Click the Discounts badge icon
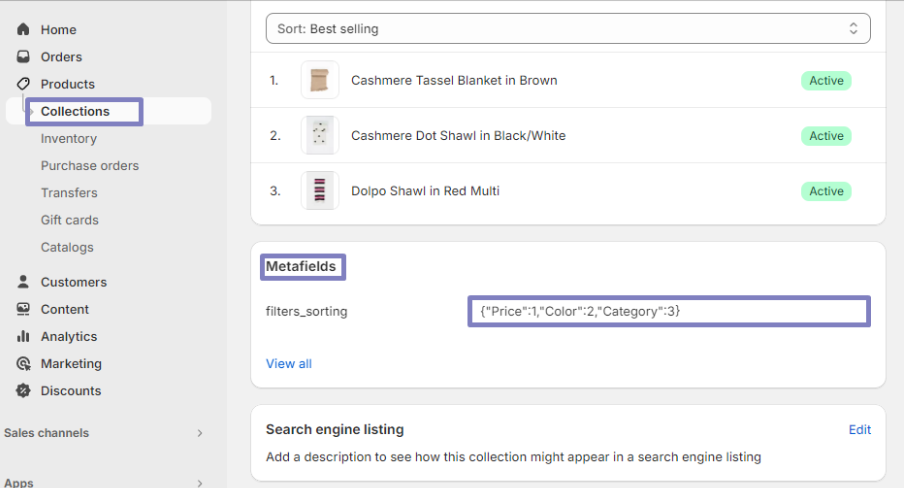Screen dimensions: 908x488 (23, 391)
